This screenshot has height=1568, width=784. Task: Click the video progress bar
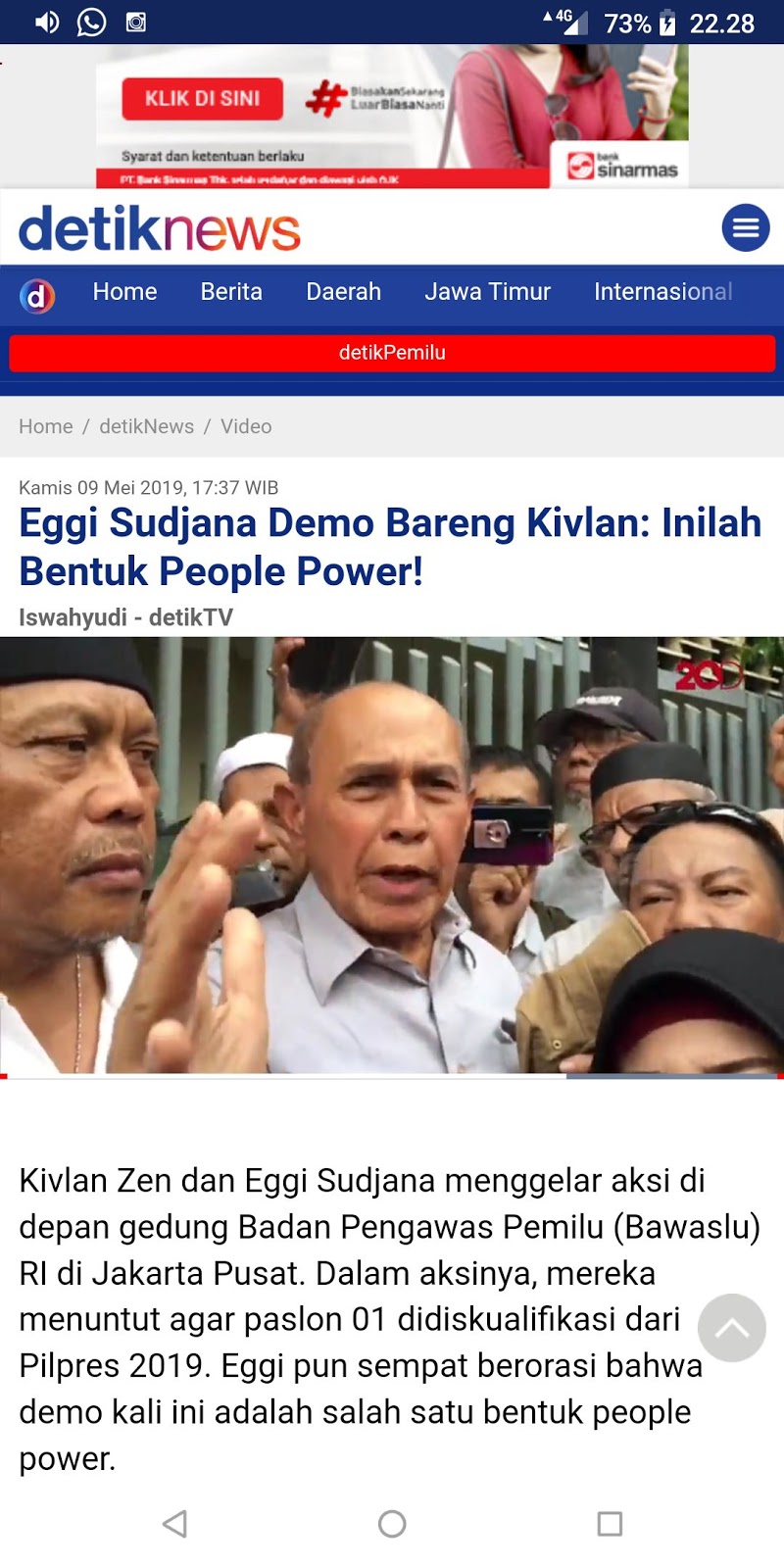pos(392,1076)
